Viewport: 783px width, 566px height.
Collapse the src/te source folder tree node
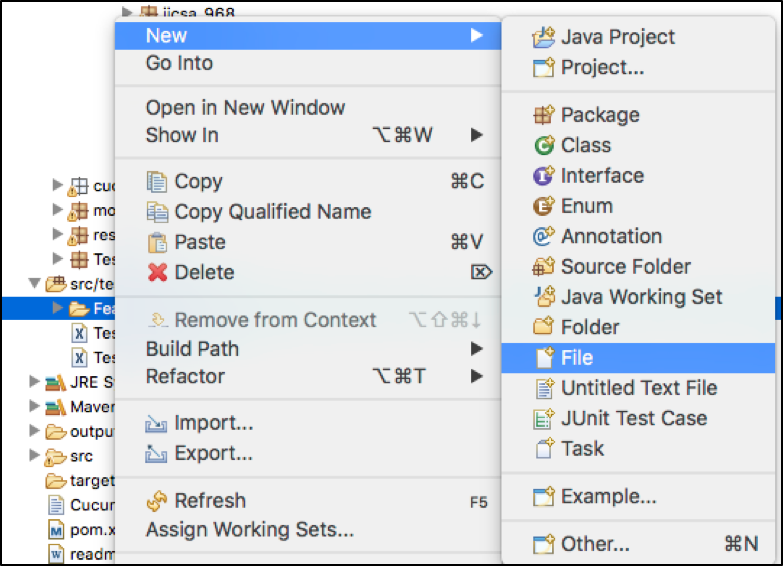click(34, 284)
